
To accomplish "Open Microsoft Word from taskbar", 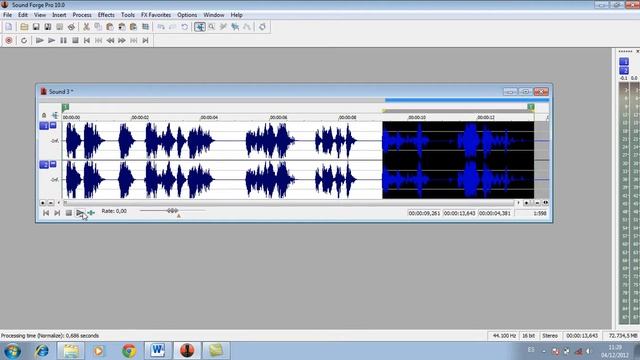I will [158, 351].
